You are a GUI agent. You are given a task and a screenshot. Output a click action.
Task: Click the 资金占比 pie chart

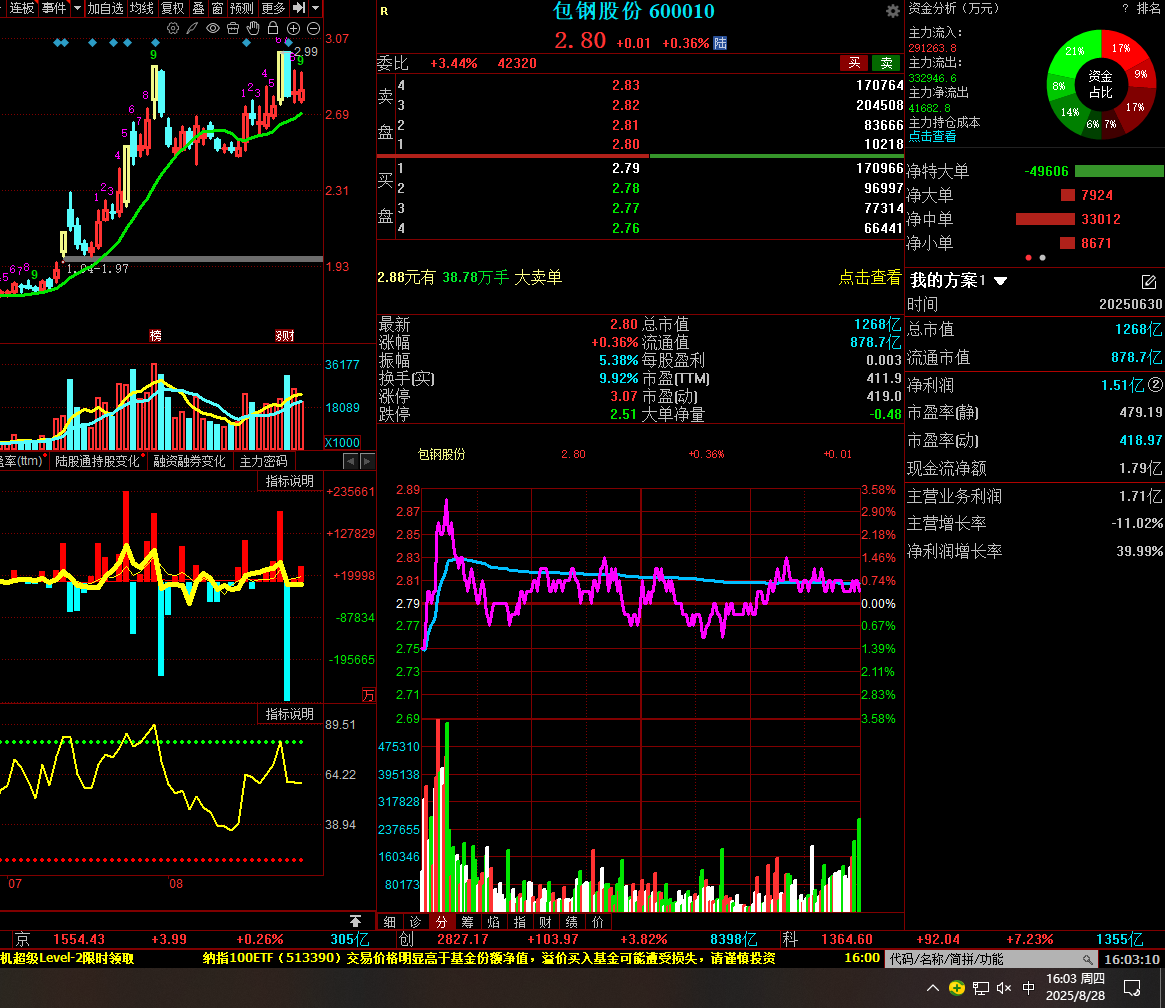[x=1101, y=83]
